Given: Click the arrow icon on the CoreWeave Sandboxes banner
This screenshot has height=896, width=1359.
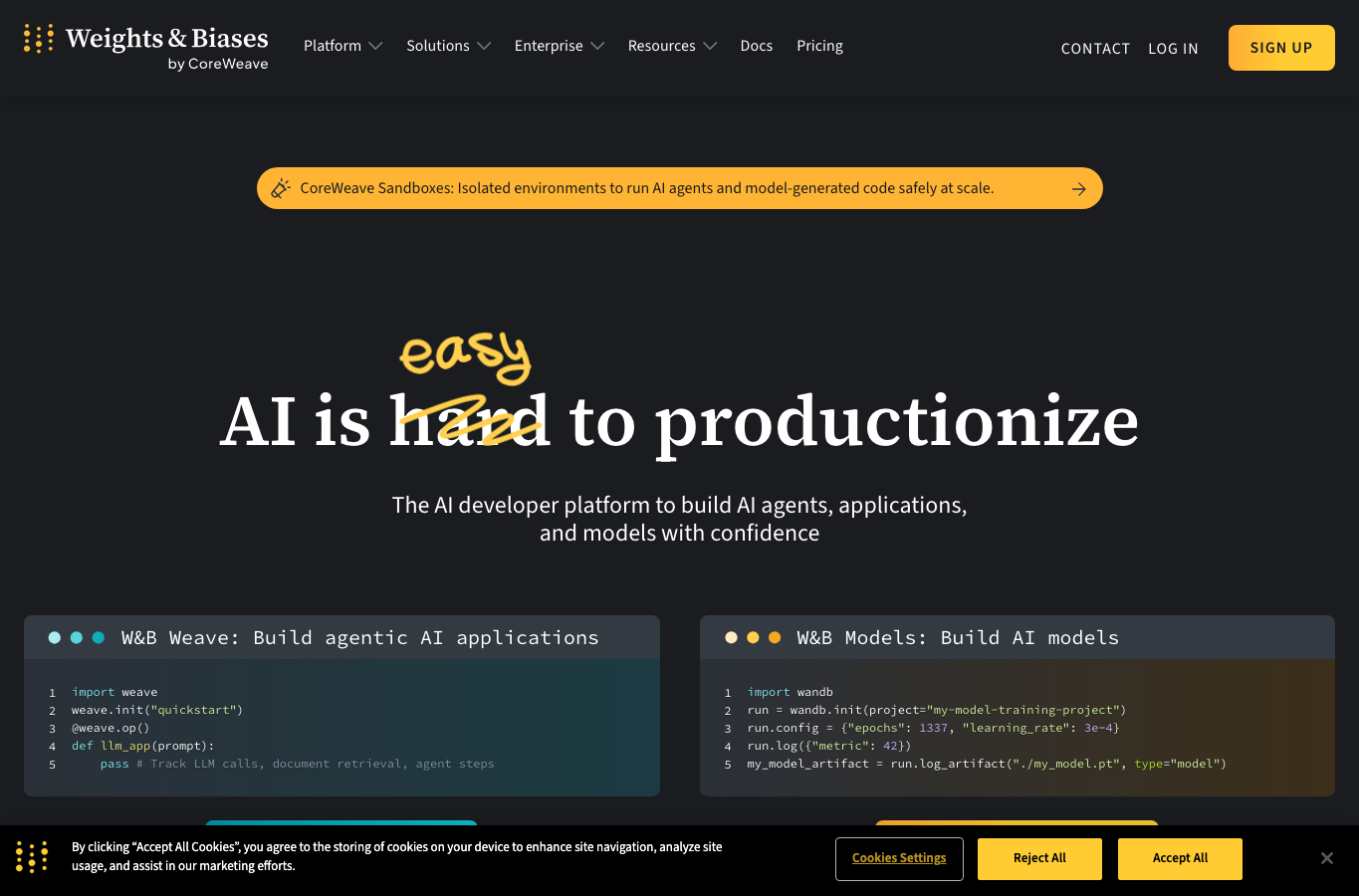Looking at the screenshot, I should (1079, 189).
